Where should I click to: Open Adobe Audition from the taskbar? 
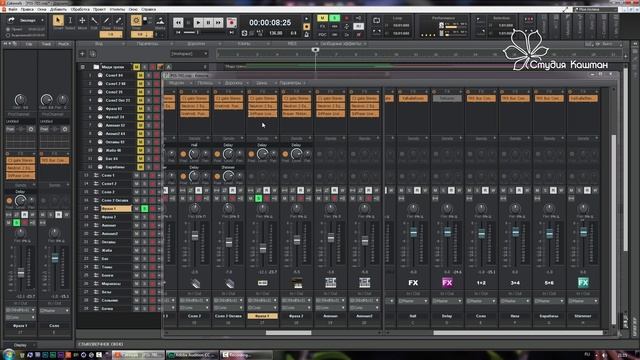pos(192,355)
